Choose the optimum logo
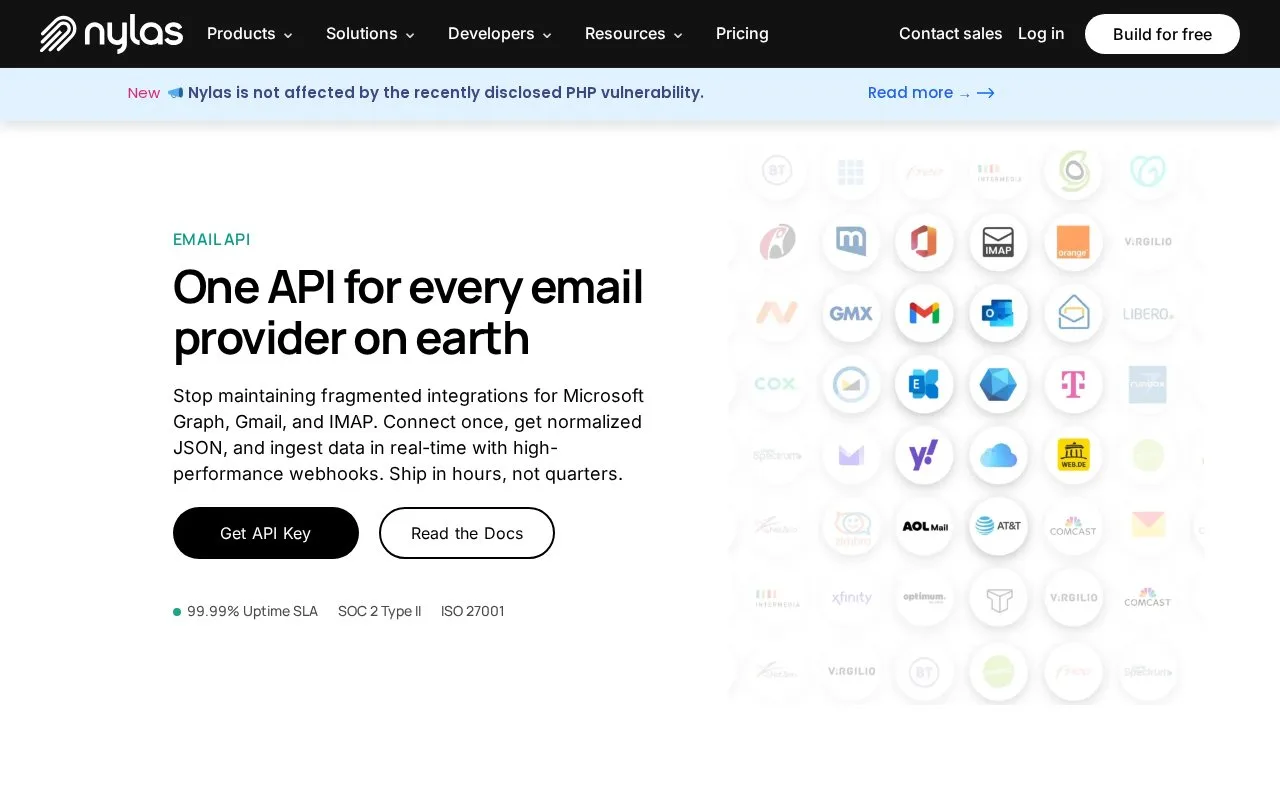This screenshot has height=800, width=1280. (x=924, y=598)
